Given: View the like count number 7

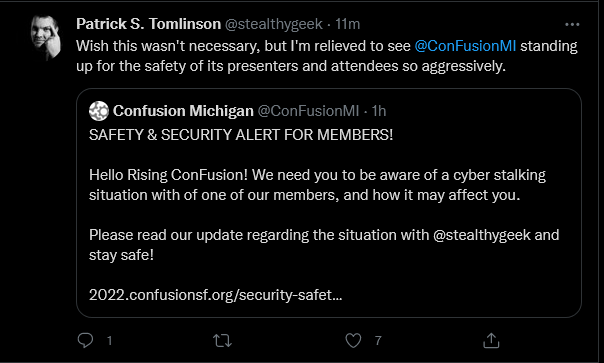Looking at the screenshot, I should point(378,341).
